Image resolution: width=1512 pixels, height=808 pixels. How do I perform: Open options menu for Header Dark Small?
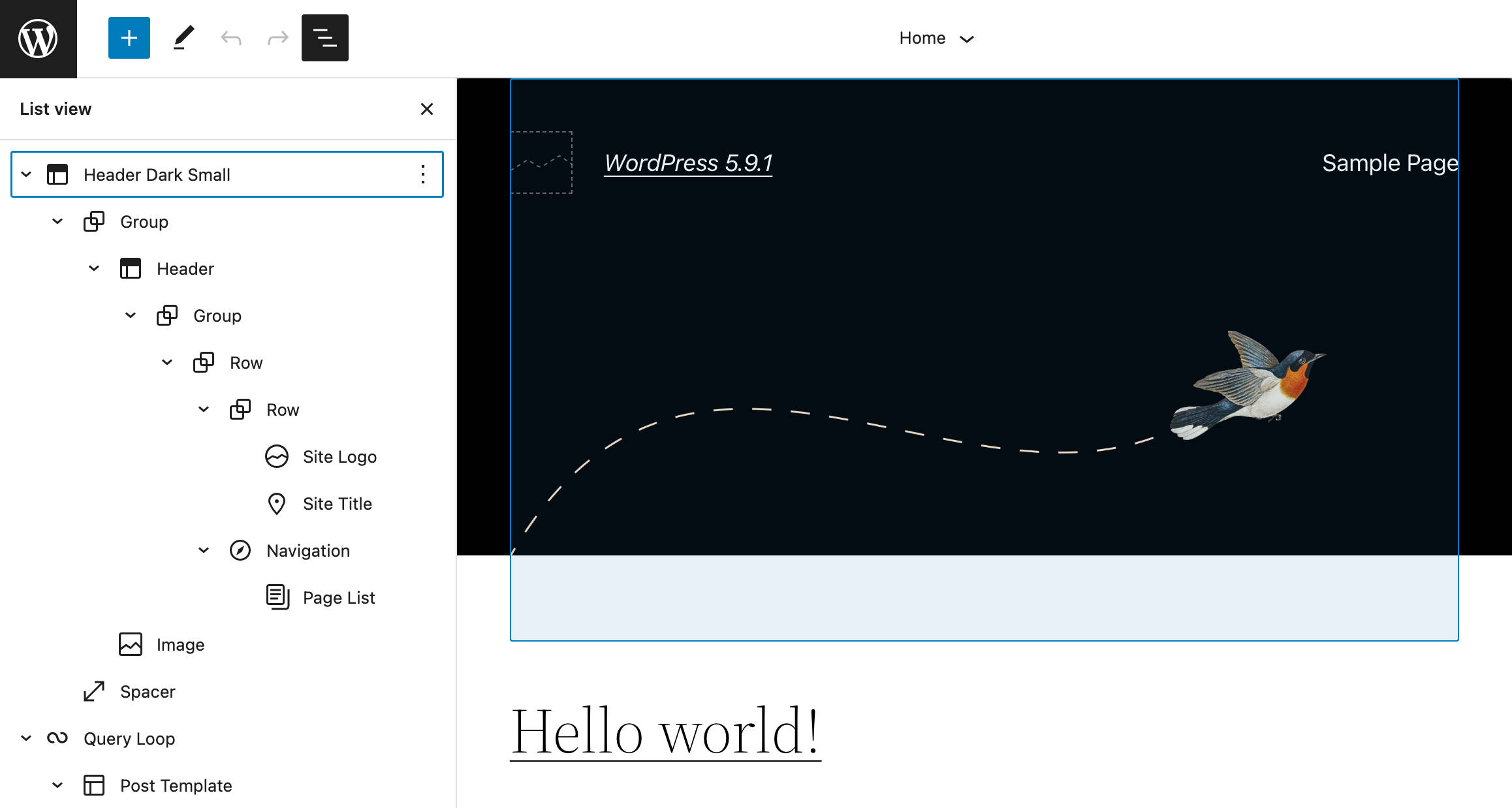coord(421,174)
